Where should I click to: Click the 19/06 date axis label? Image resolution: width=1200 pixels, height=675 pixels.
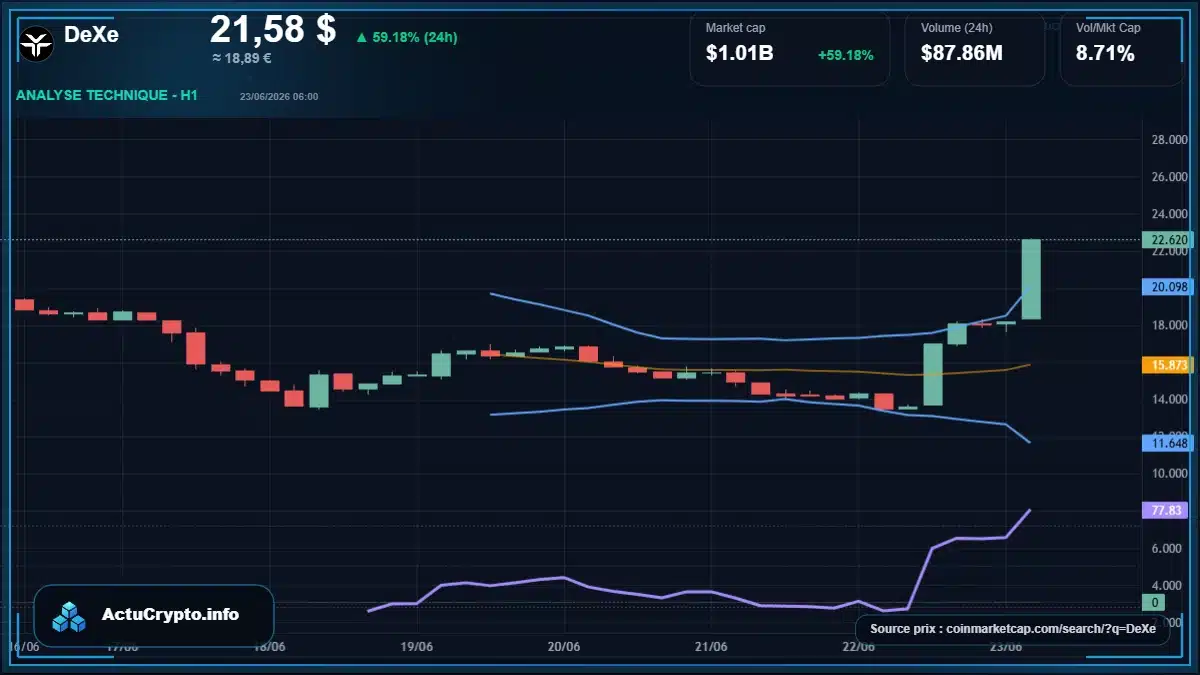(x=417, y=647)
